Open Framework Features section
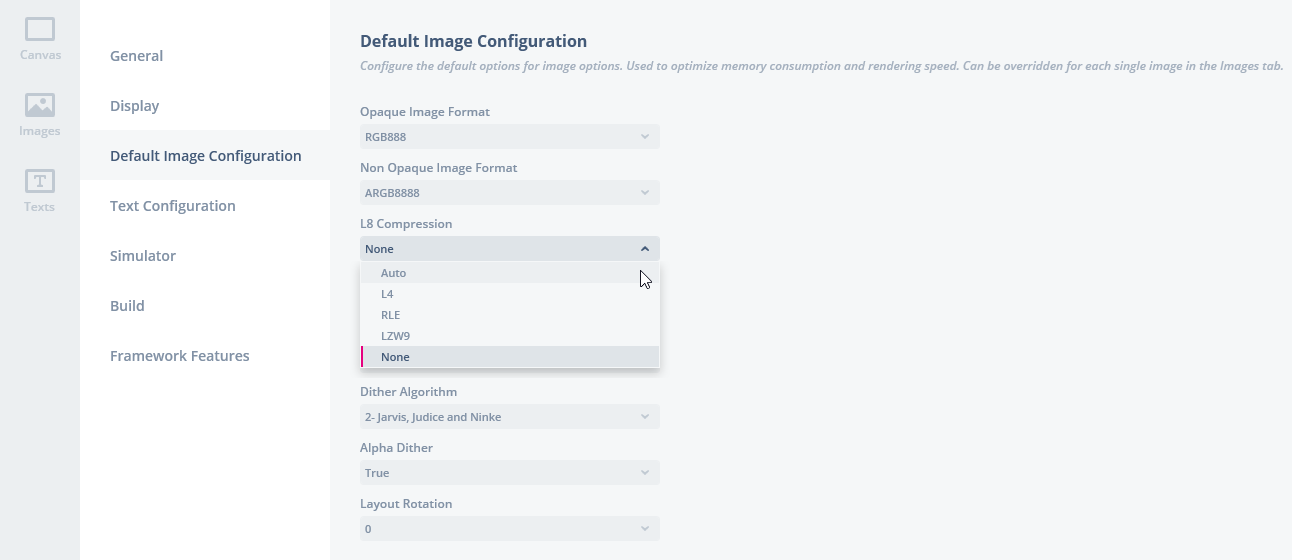Viewport: 1292px width, 560px height. 180,356
